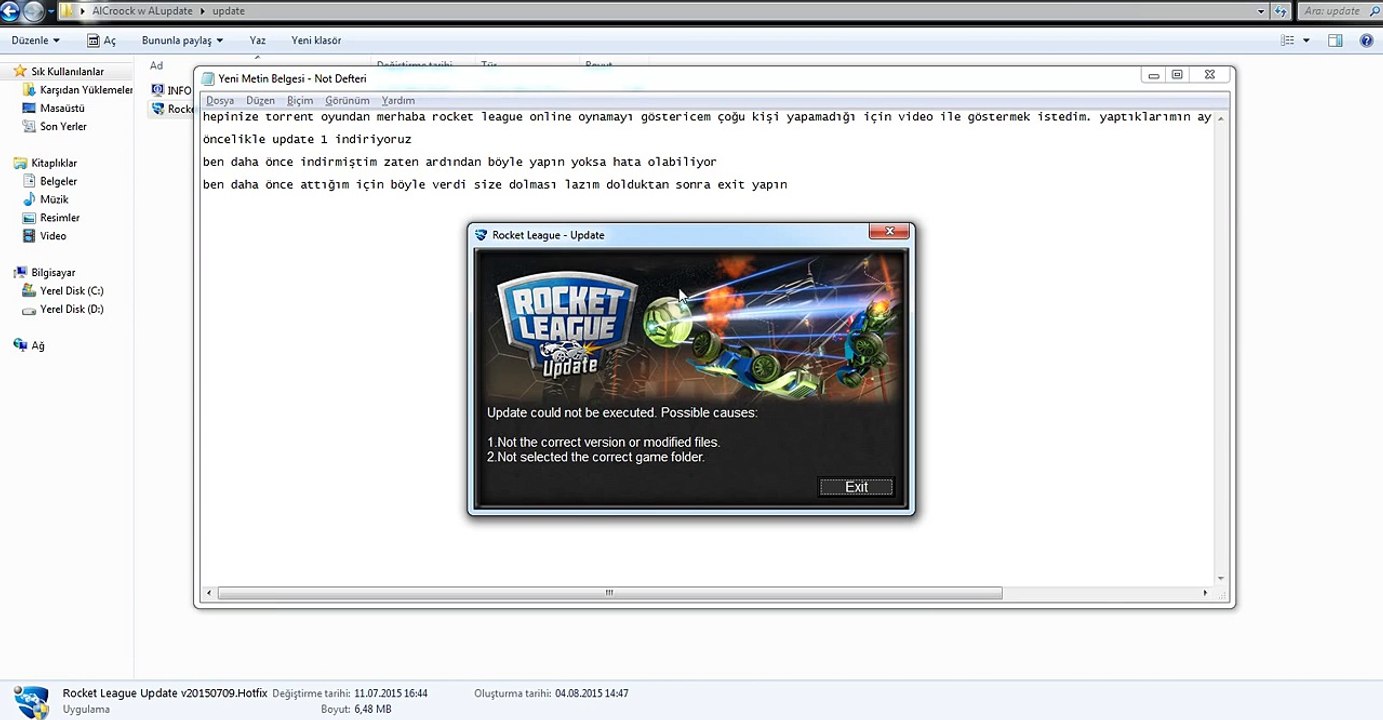1383x720 pixels.
Task: Click the Rocket League application icon in details pane
Action: [x=30, y=700]
